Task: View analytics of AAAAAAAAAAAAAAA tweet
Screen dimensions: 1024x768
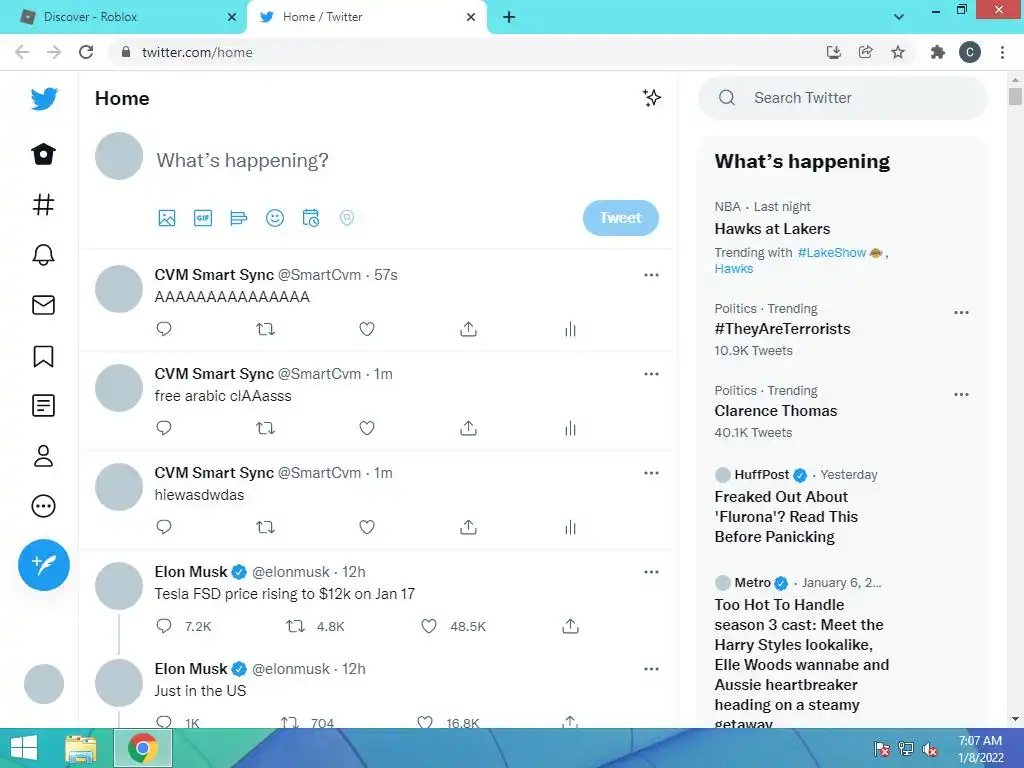Action: pos(570,329)
